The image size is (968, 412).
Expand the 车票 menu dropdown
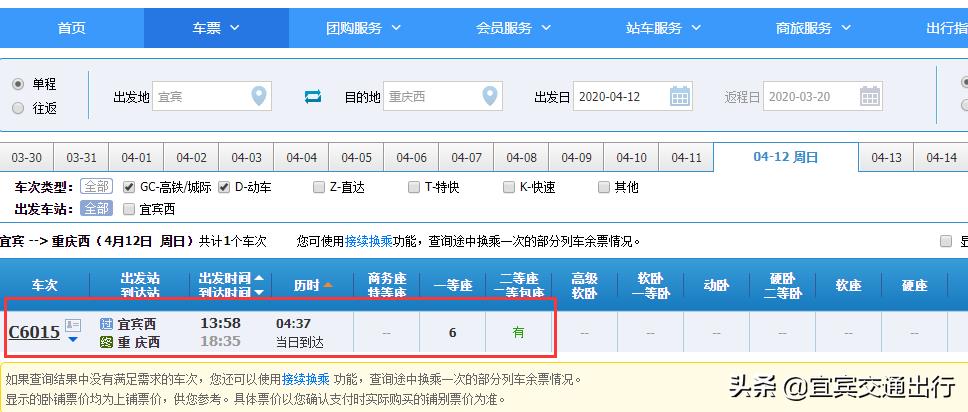point(216,28)
